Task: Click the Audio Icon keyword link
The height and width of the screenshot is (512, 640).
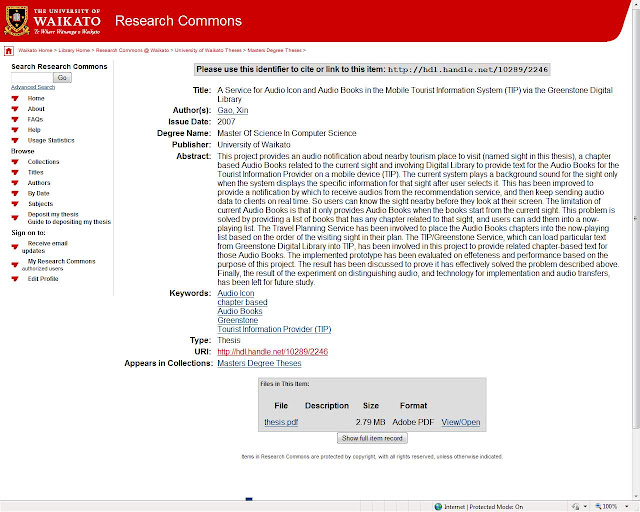Action: pyautogui.click(x=236, y=294)
